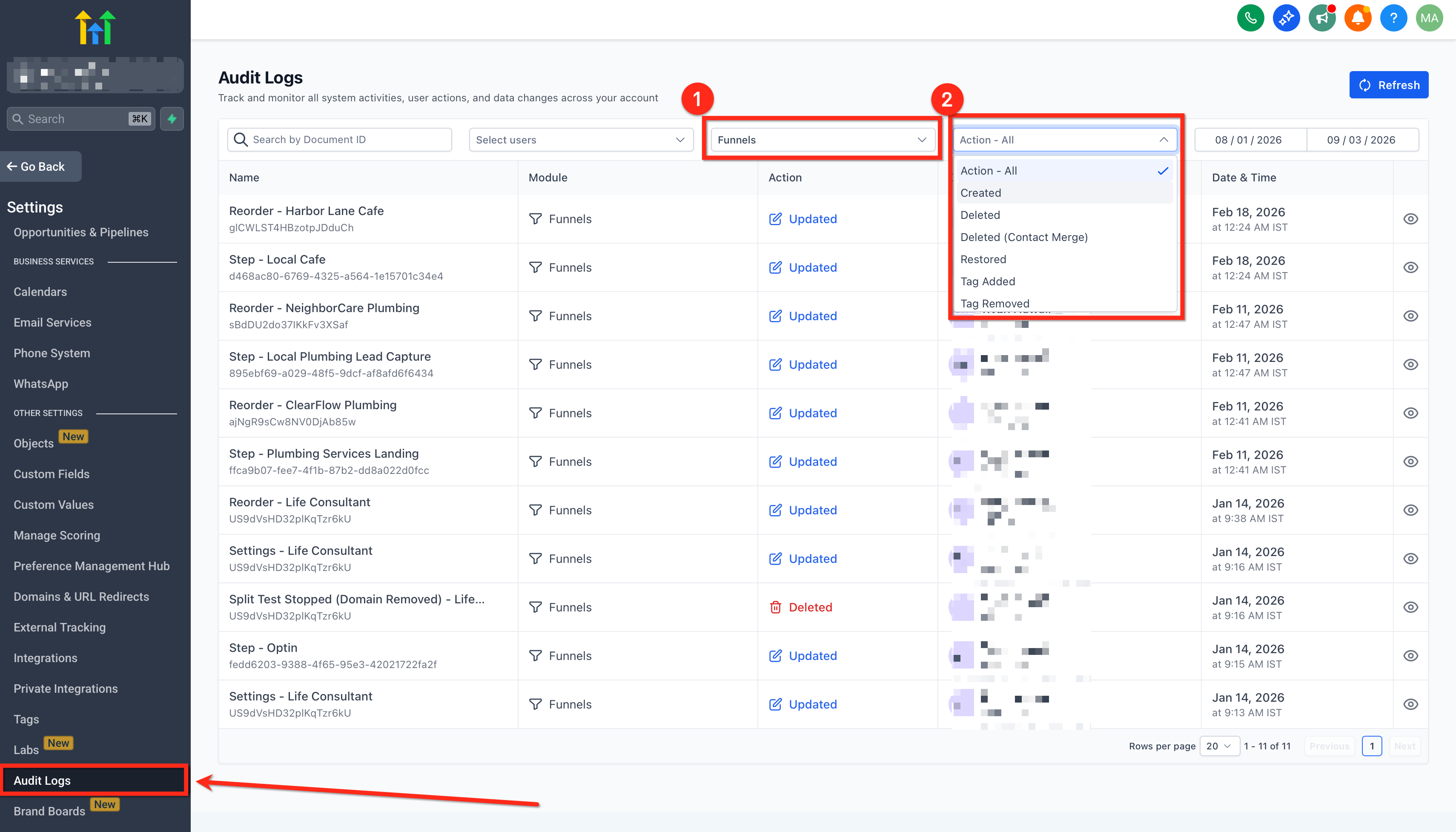Click the green phone dialer icon
This screenshot has width=1456, height=832.
[1250, 18]
